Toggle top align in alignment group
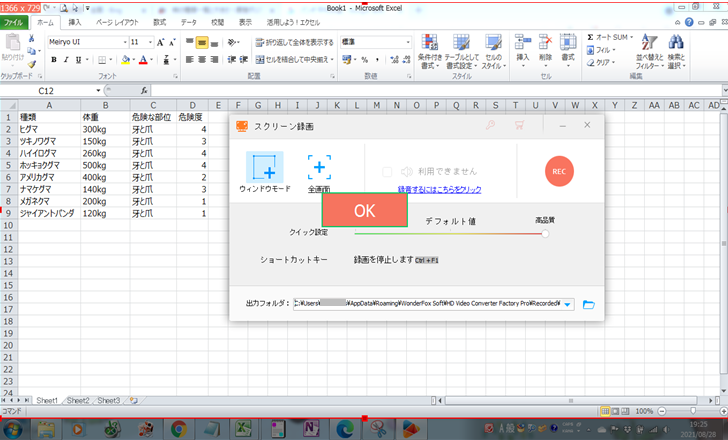Screen dimensions: 728x440 pos(189,43)
